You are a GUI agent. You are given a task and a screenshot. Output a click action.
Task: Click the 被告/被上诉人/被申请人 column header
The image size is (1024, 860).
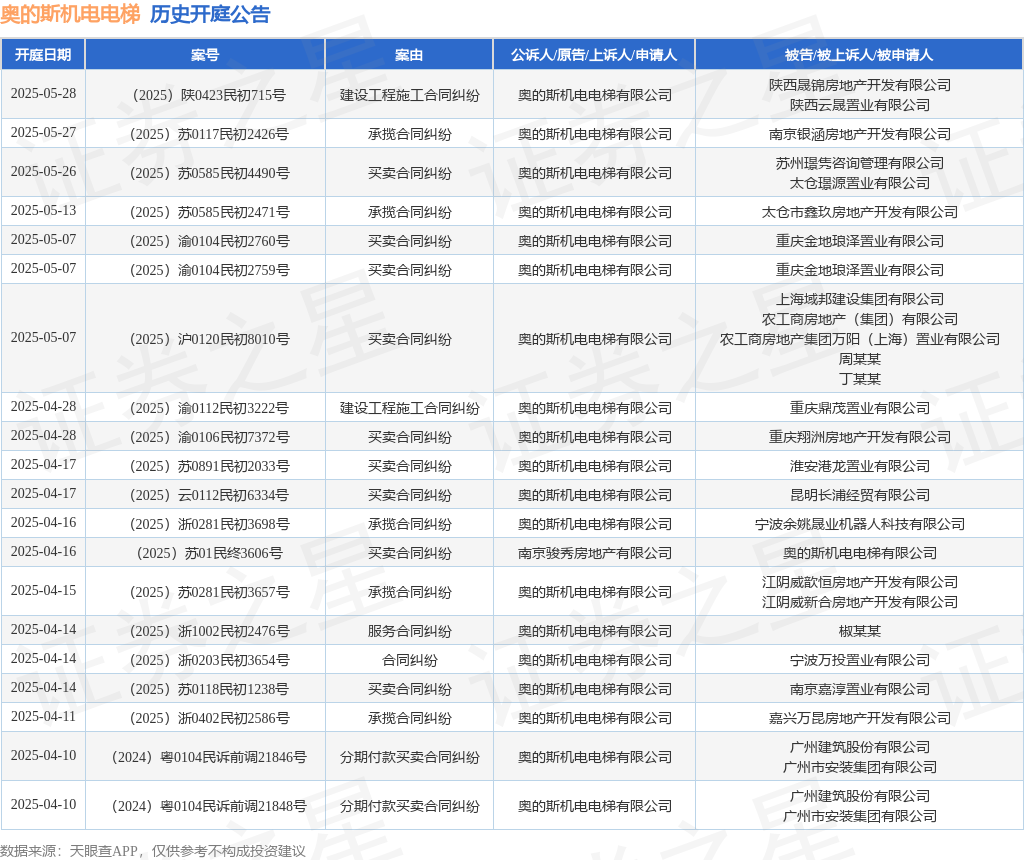859,55
